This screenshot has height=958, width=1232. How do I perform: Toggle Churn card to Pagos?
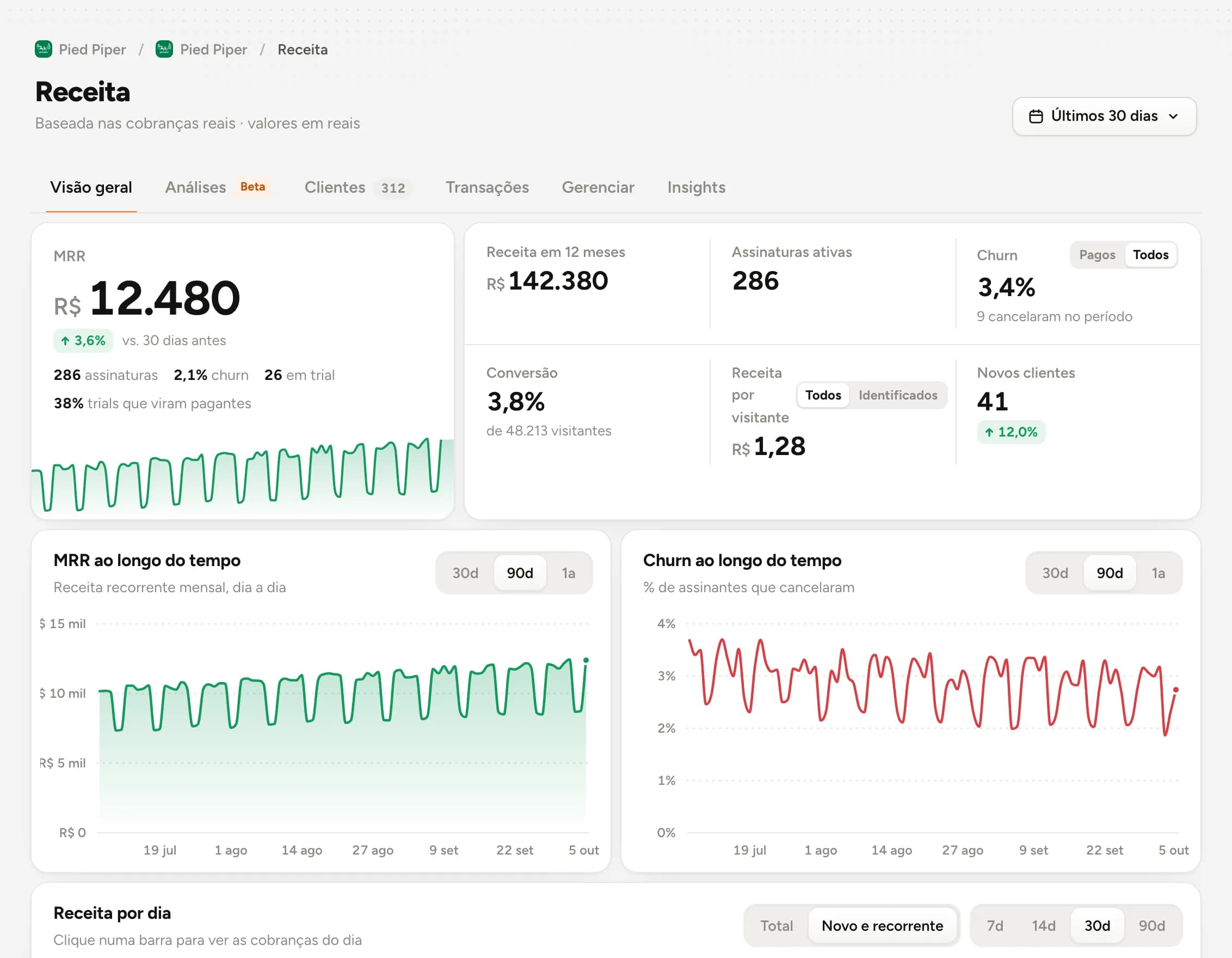[x=1097, y=255]
